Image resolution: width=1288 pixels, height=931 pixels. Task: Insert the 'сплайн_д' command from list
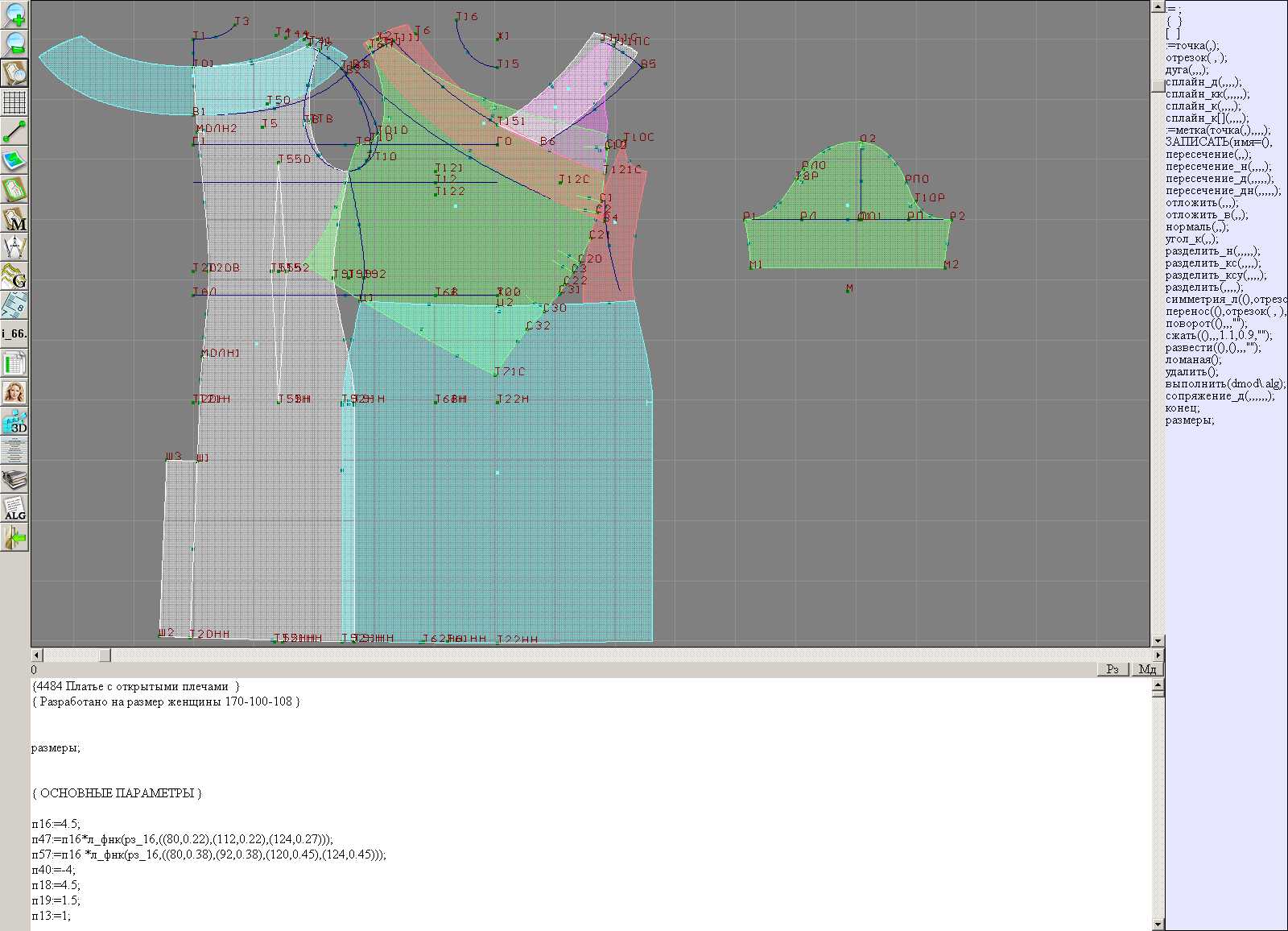1203,82
